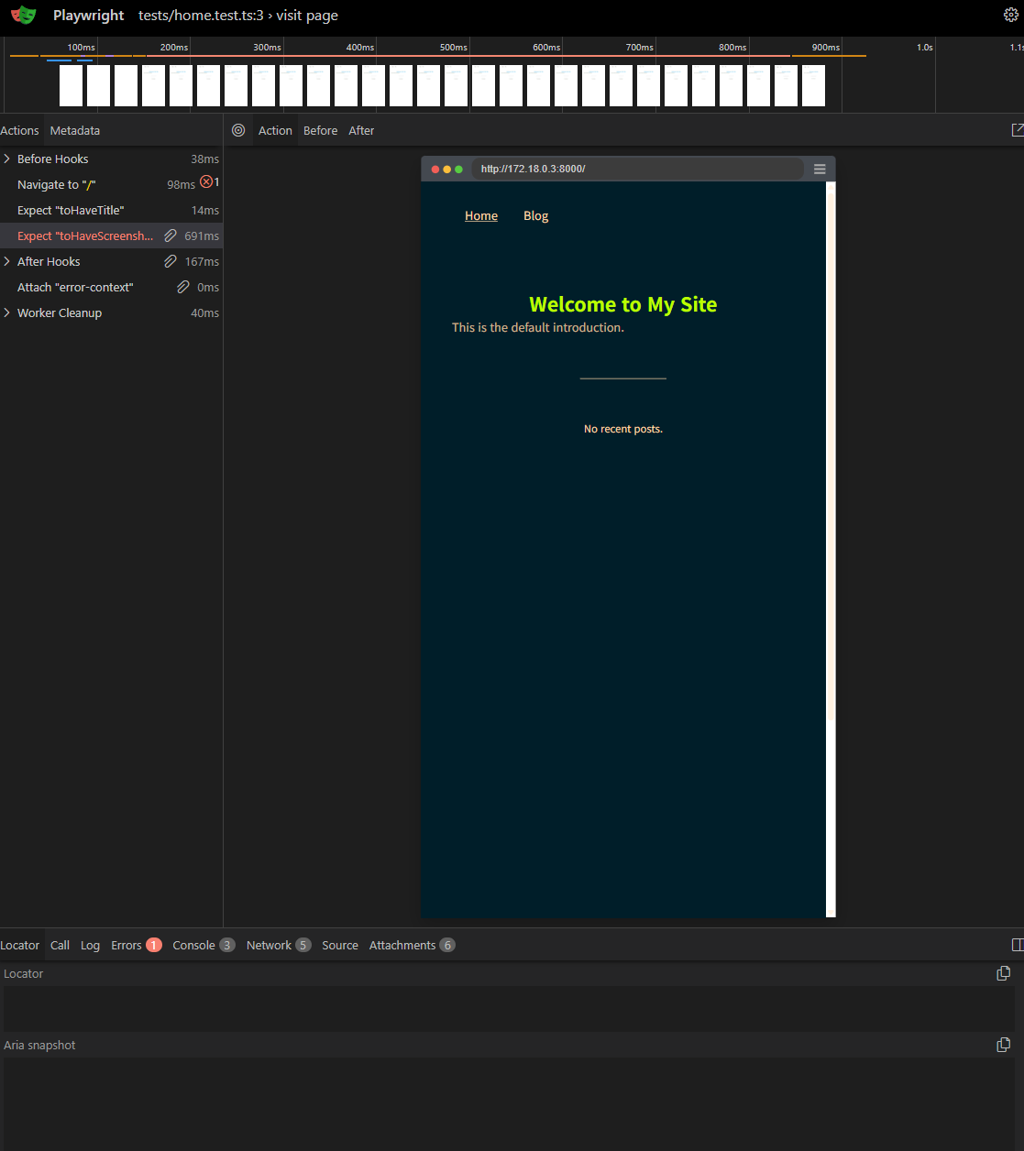Click the Blog navigation link

tap(535, 216)
